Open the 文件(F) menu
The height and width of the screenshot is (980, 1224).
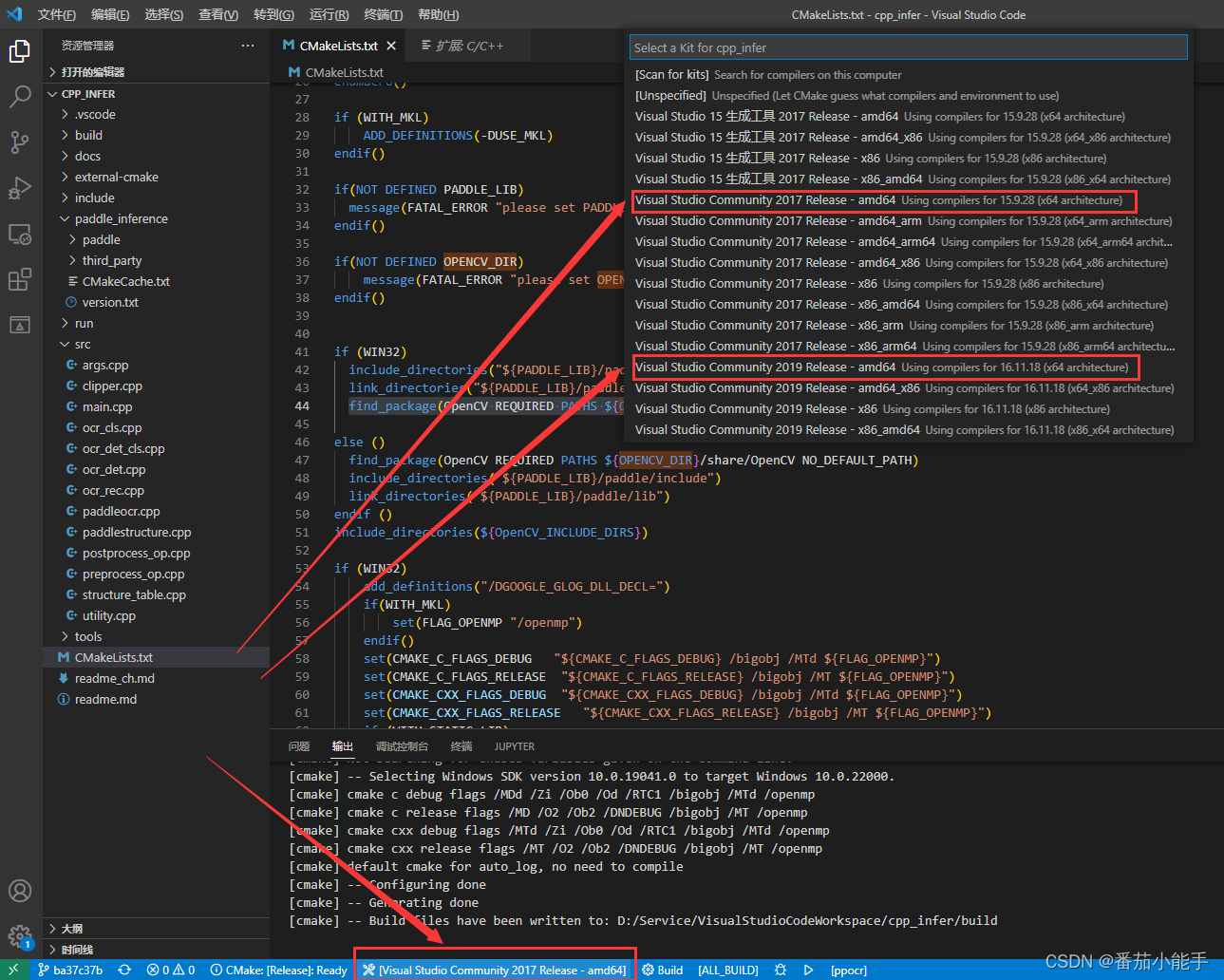pyautogui.click(x=57, y=14)
